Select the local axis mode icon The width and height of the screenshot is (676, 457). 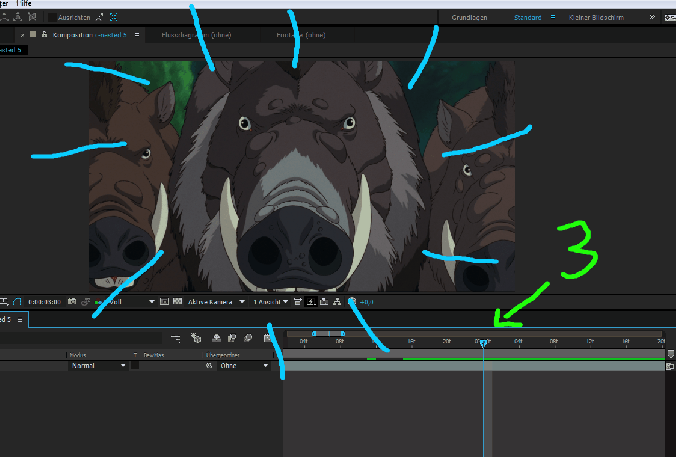click(x=5, y=17)
